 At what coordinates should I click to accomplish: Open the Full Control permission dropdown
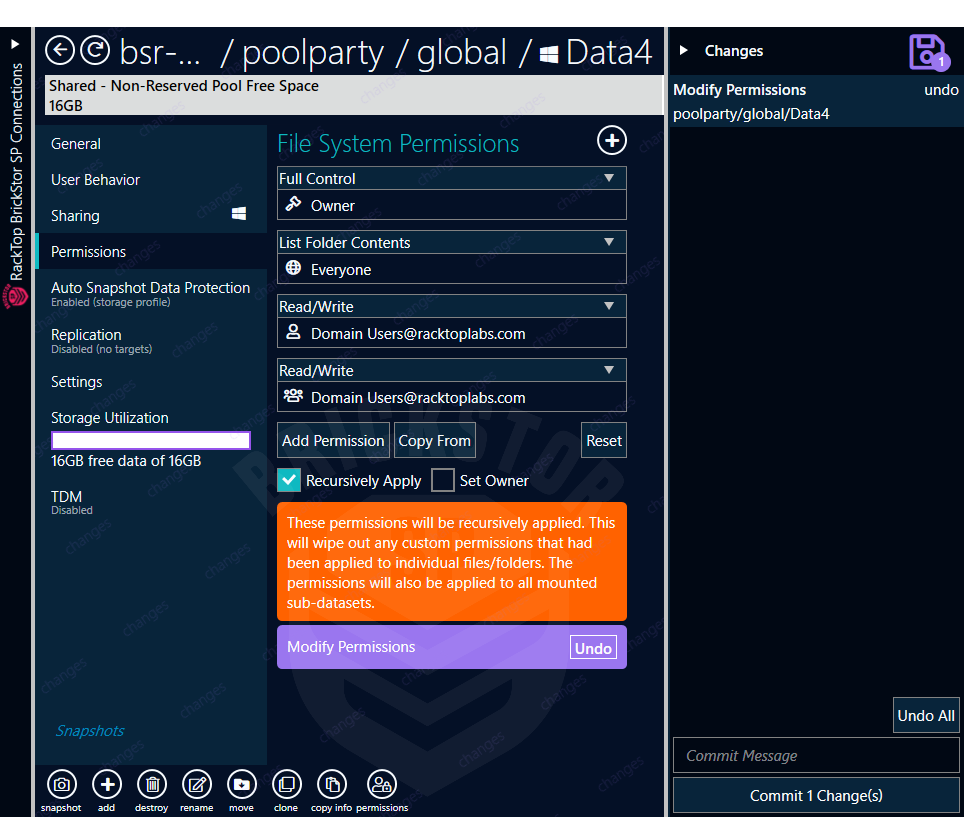[x=609, y=178]
